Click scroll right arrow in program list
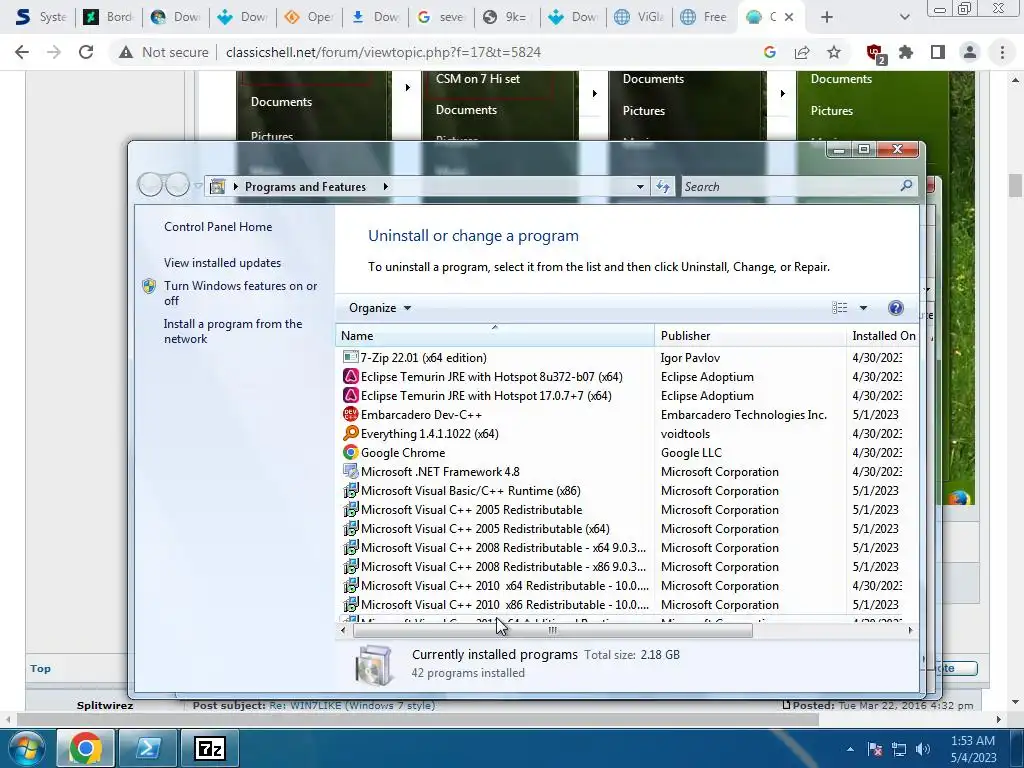 [910, 630]
